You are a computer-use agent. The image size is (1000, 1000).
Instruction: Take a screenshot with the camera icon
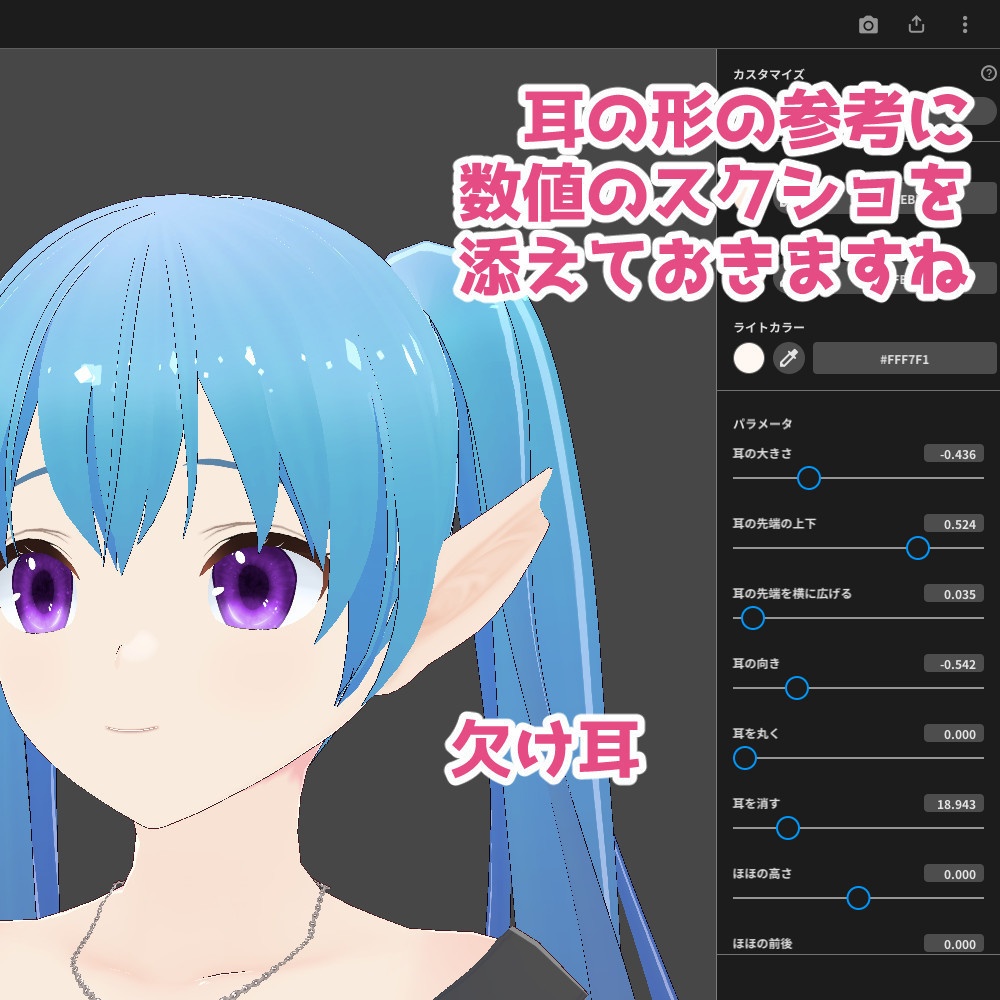coord(869,25)
